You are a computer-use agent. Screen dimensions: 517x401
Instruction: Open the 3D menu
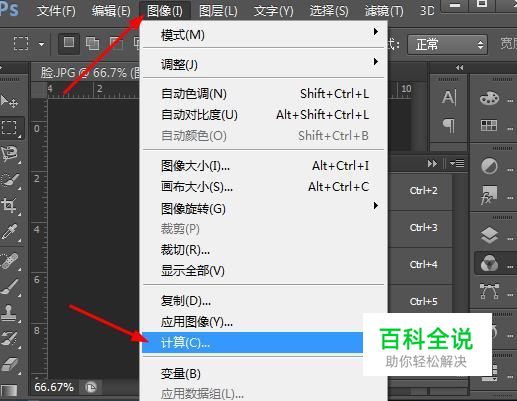coord(427,11)
